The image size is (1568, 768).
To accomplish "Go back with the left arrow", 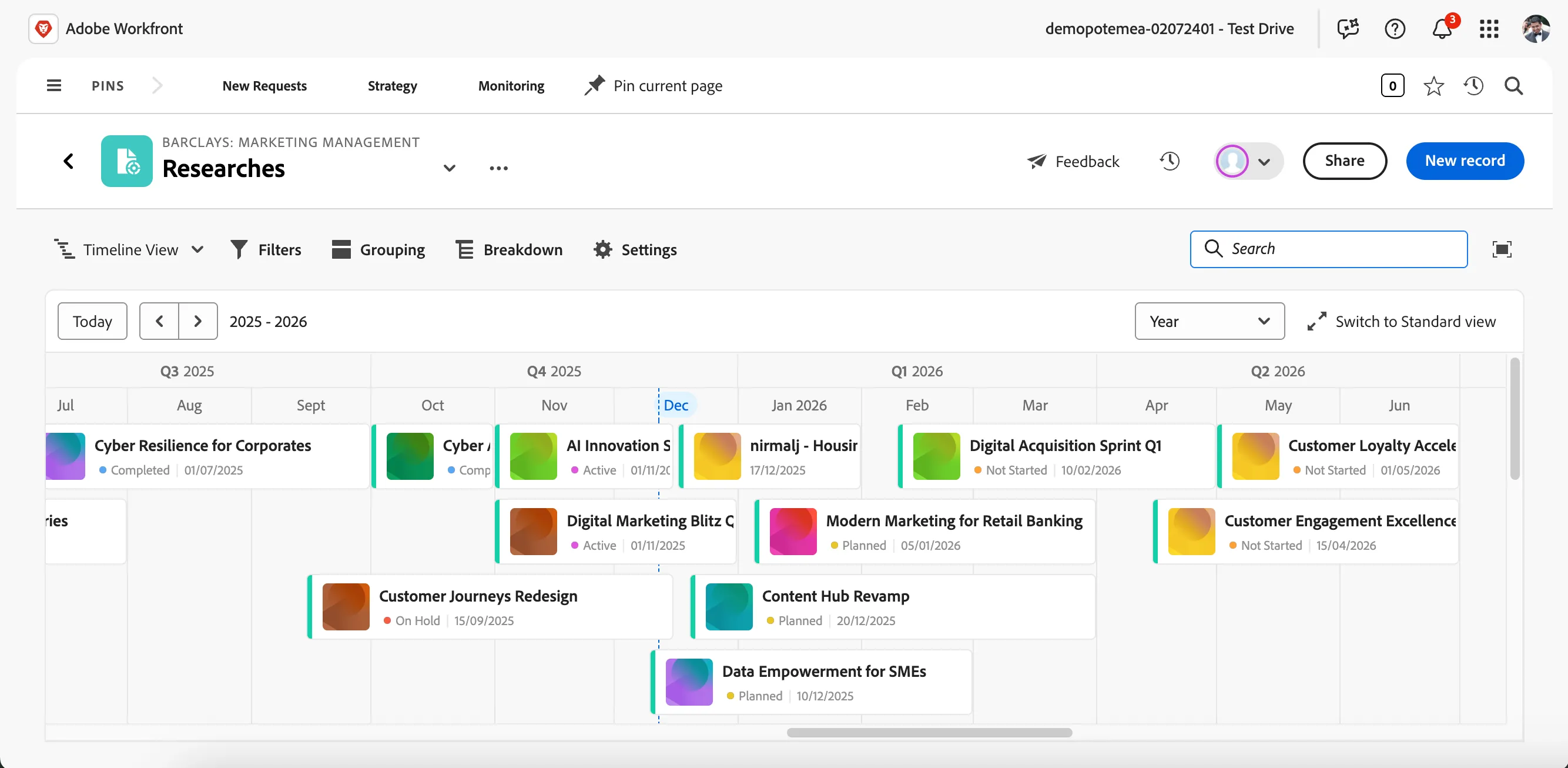I will point(69,161).
